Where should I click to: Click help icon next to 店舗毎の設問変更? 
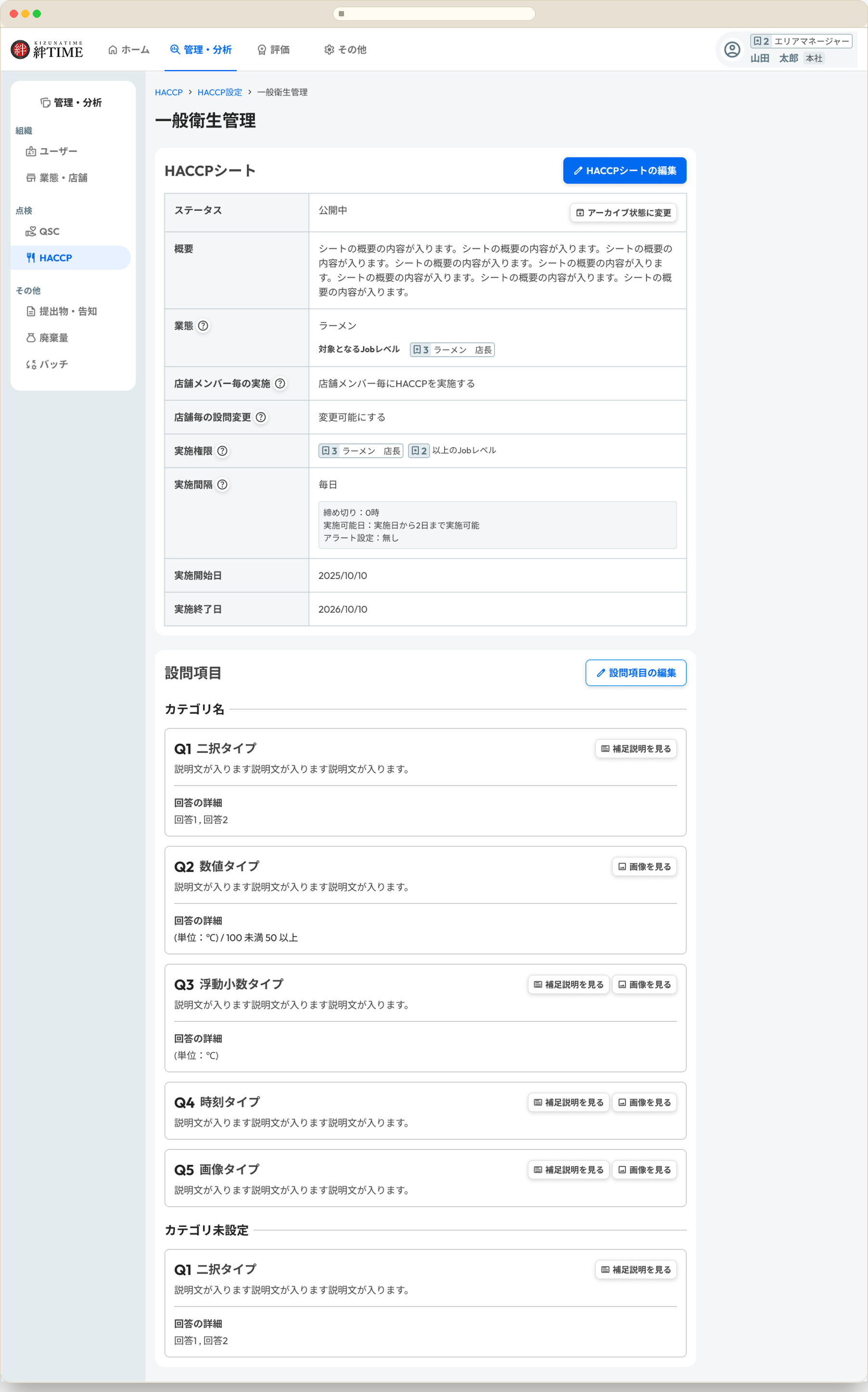tap(261, 417)
